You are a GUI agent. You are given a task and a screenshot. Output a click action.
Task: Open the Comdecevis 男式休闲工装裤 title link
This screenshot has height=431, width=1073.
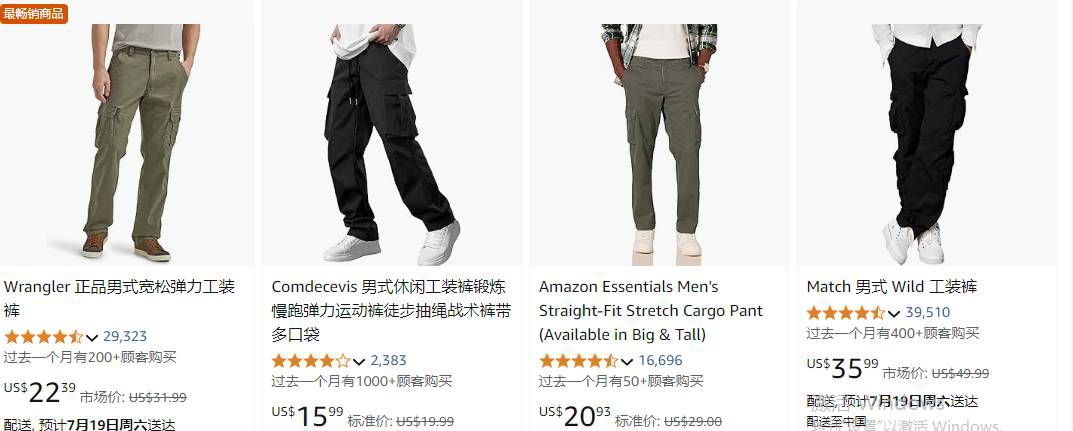click(x=391, y=311)
